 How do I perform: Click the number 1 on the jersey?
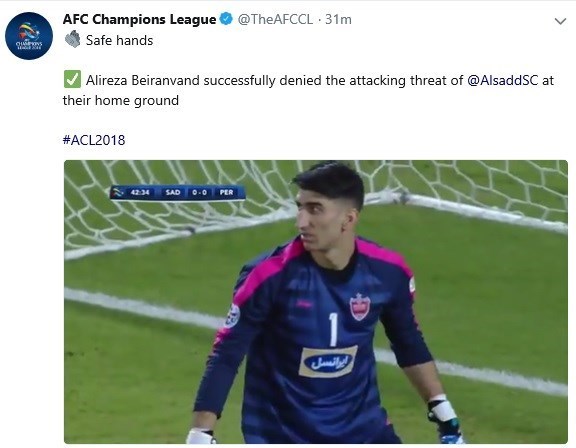click(333, 329)
